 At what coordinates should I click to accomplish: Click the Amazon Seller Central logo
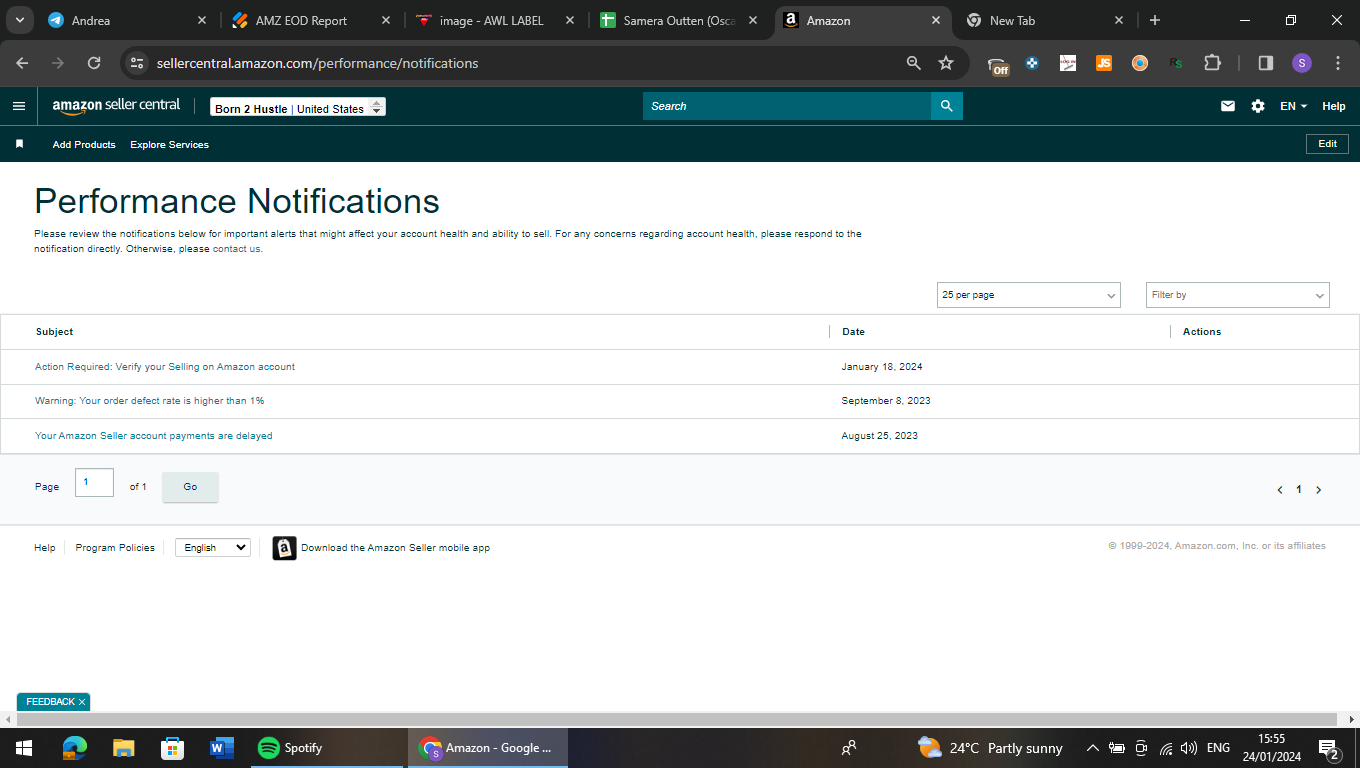[x=116, y=106]
